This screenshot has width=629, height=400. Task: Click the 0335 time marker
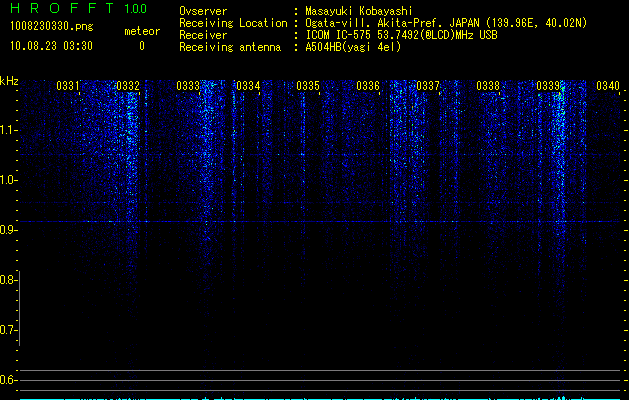[x=308, y=86]
